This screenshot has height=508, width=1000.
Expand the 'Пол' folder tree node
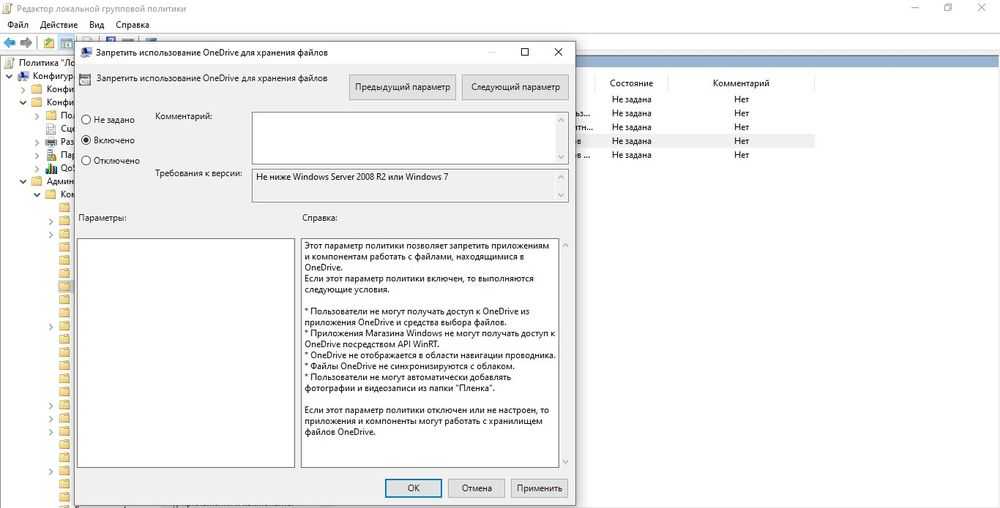[37, 115]
